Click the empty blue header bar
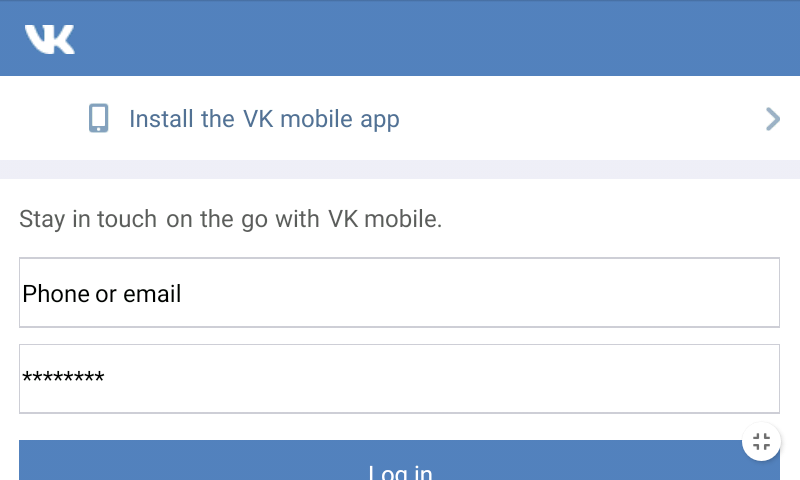800x480 pixels. click(x=450, y=39)
